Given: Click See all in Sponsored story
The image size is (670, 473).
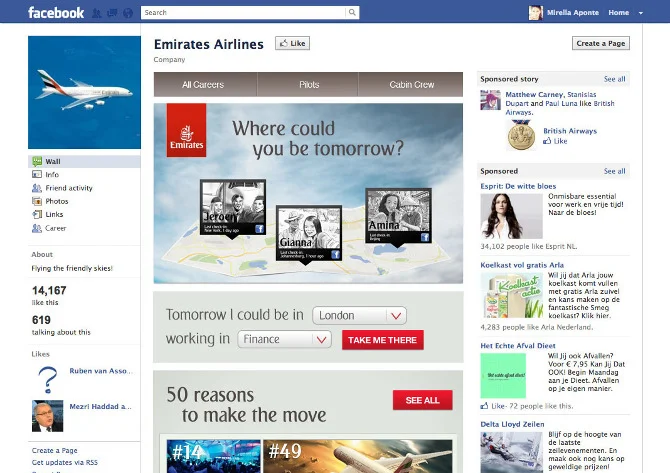Looking at the screenshot, I should click(614, 79).
